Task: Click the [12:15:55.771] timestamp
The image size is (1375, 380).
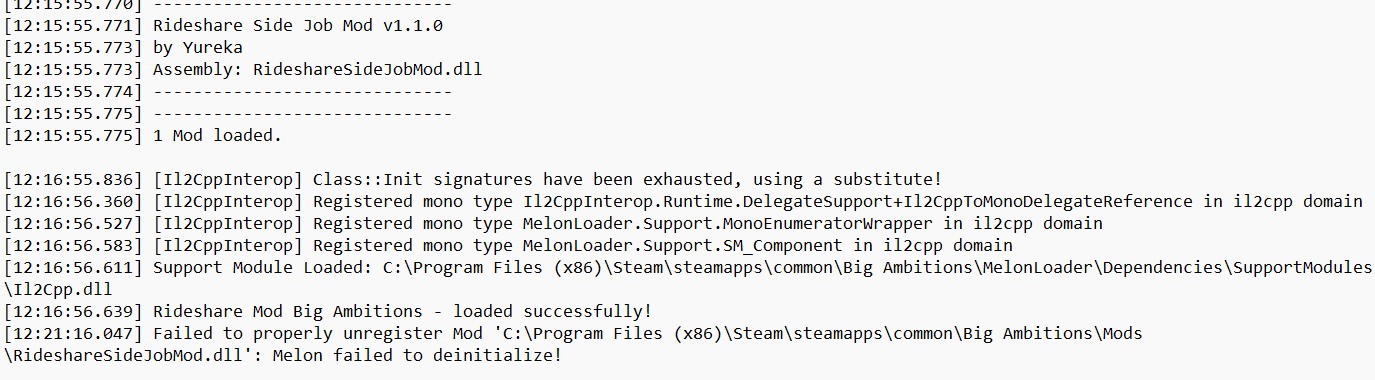Action: pyautogui.click(x=74, y=27)
